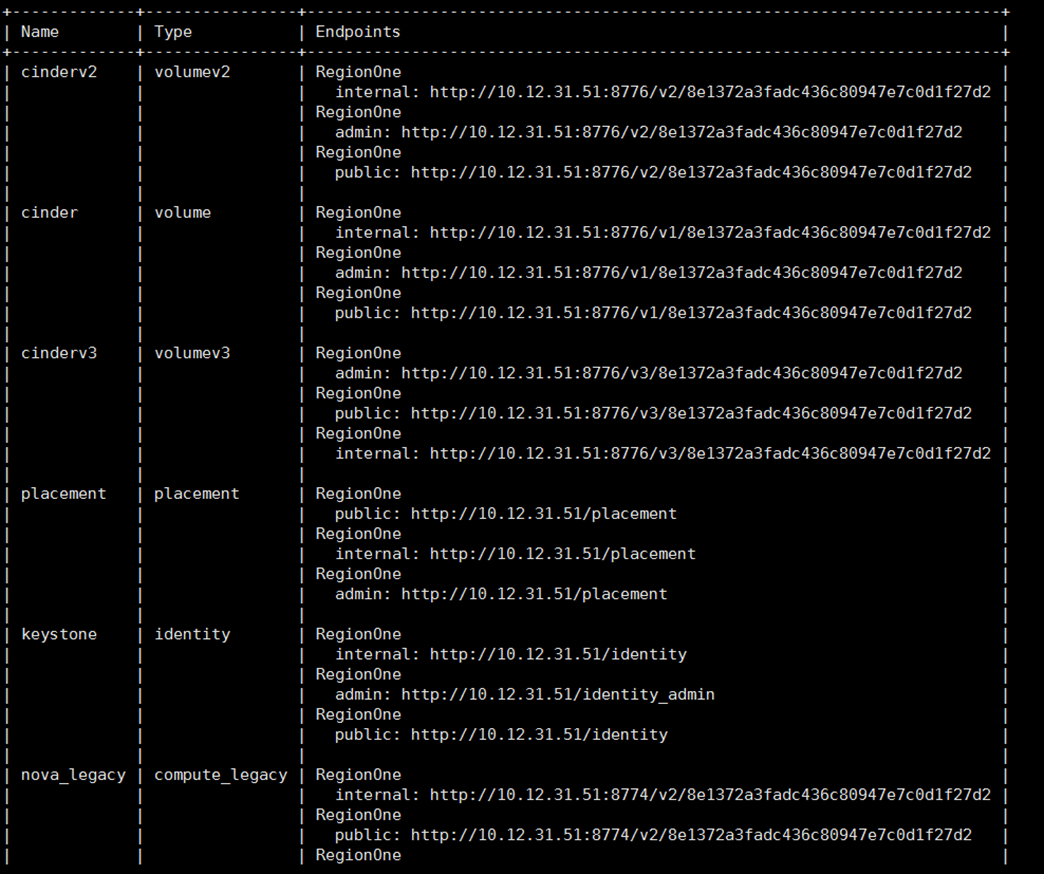Click the keystone admin /identity_admin URL
The height and width of the screenshot is (874, 1044).
pyautogui.click(x=558, y=694)
